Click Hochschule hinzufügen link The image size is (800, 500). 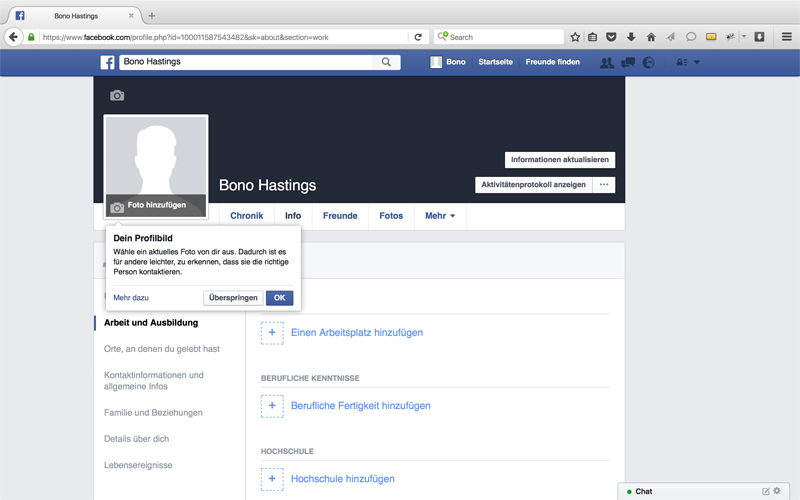(343, 479)
